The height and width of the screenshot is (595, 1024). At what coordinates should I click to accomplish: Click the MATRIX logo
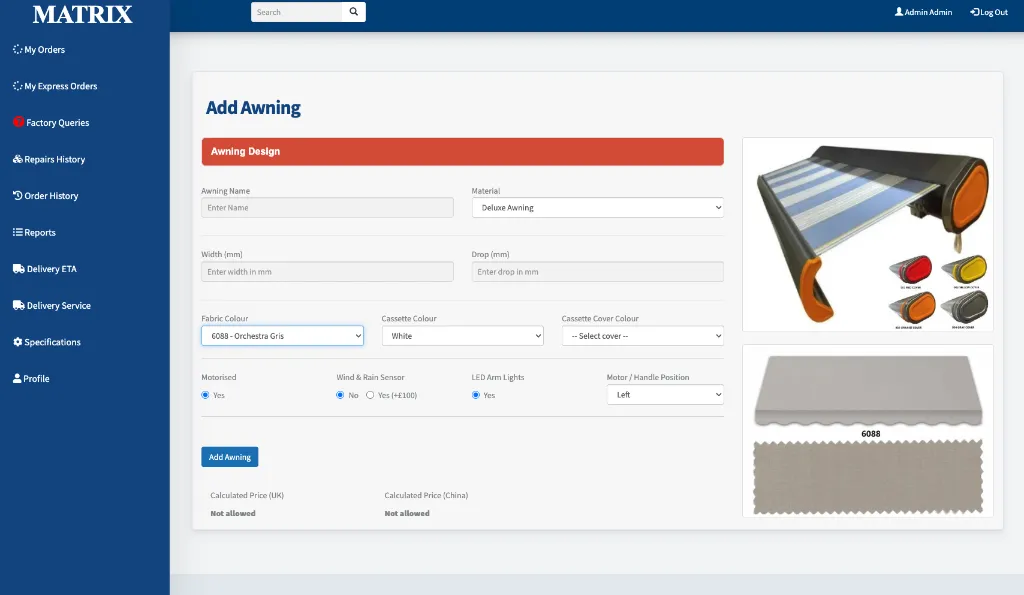83,14
